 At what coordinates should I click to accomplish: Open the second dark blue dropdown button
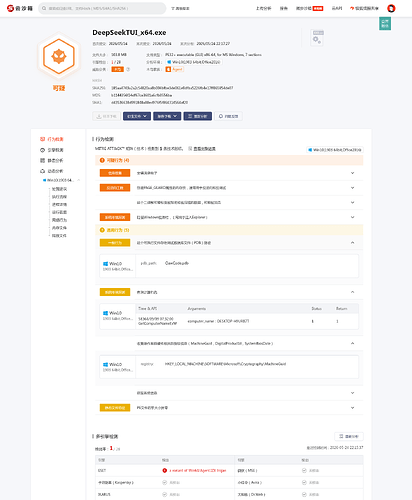click(x=167, y=116)
